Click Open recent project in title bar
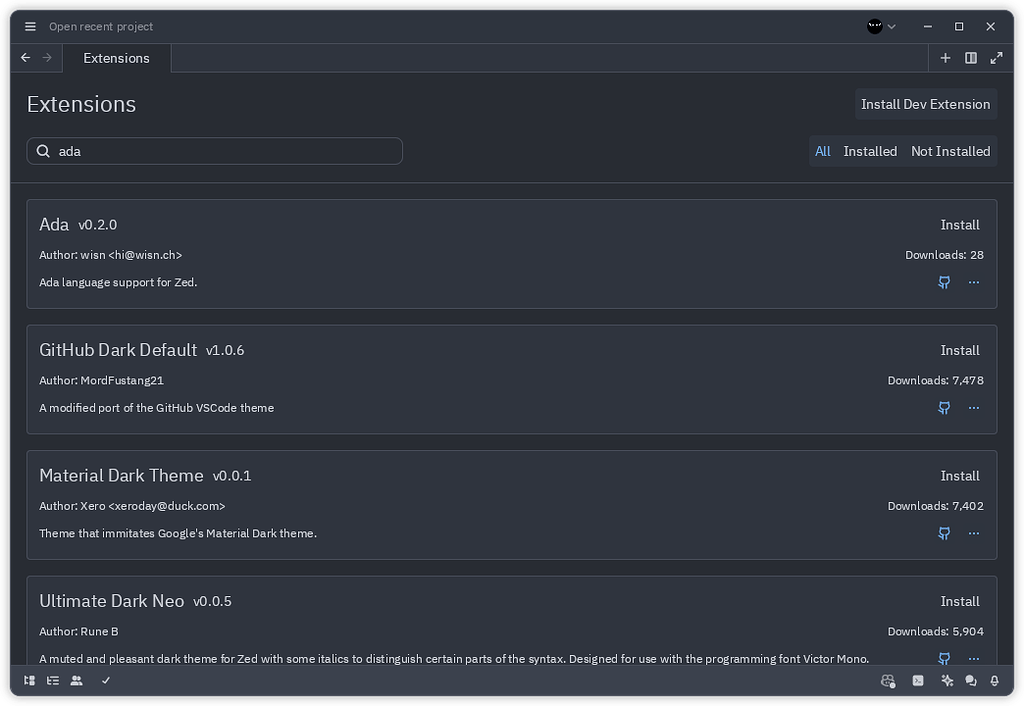 click(x=101, y=26)
